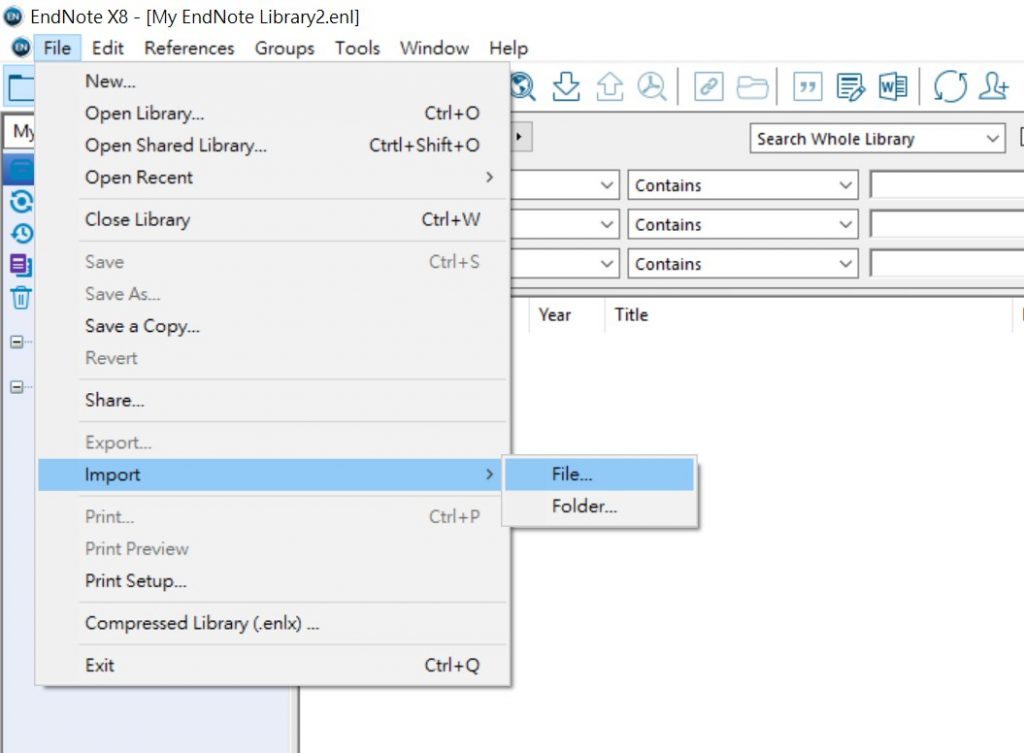Open the File menu
This screenshot has height=753, width=1024.
click(57, 48)
